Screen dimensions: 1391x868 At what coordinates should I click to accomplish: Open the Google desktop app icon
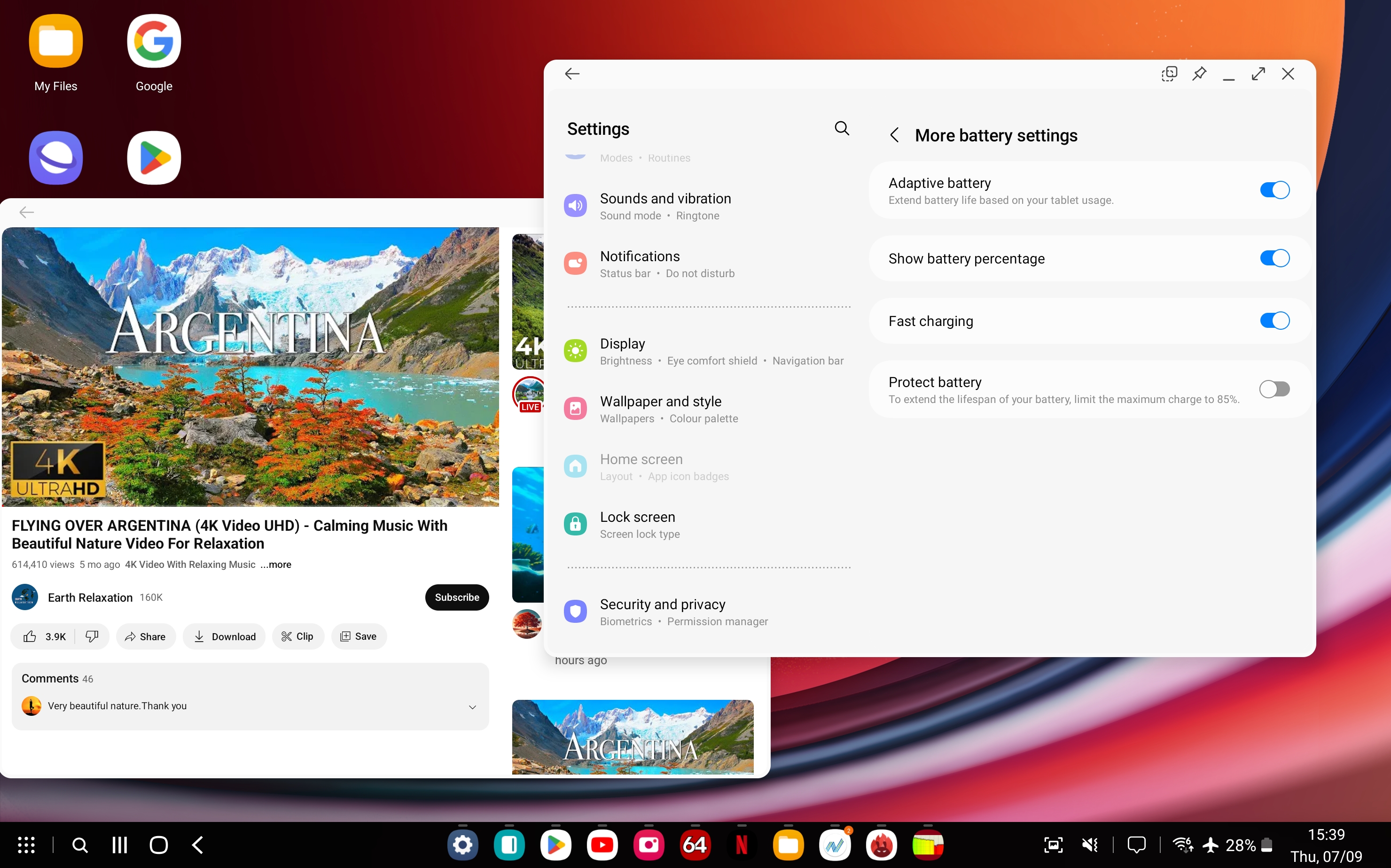coord(154,53)
